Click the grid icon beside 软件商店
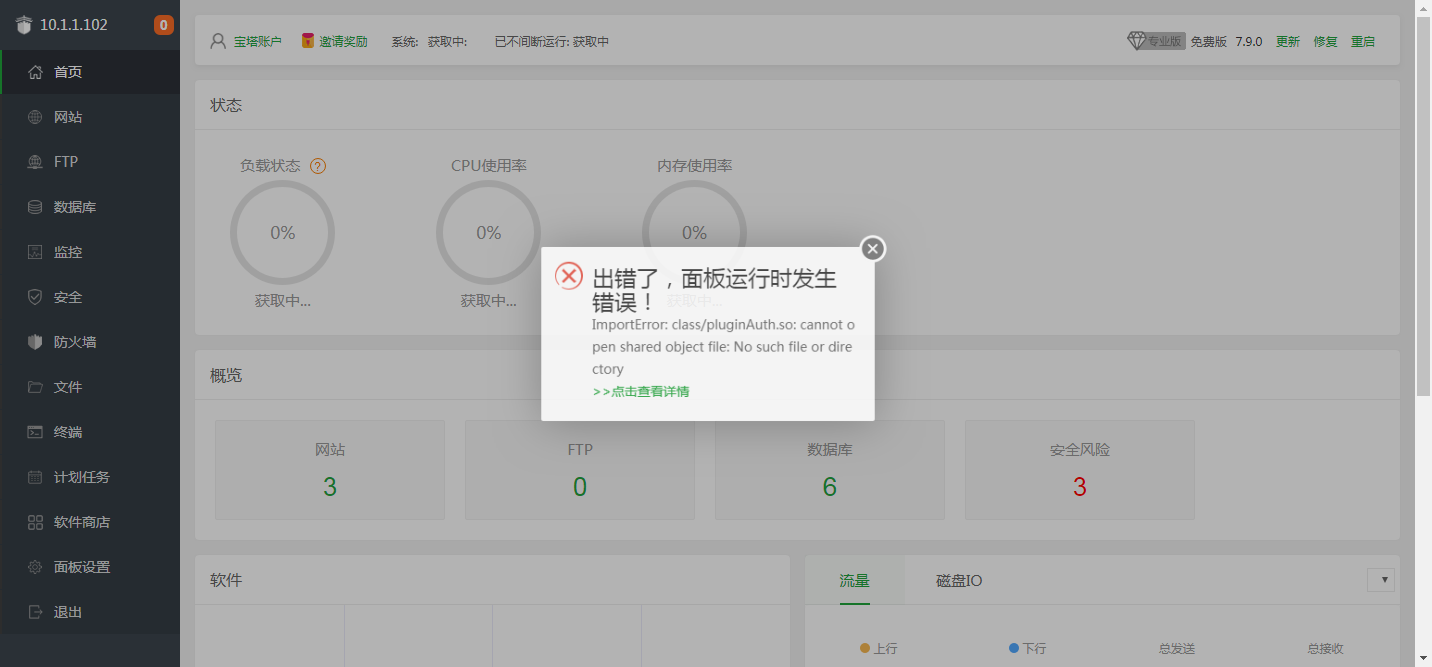1432x667 pixels. tap(35, 522)
